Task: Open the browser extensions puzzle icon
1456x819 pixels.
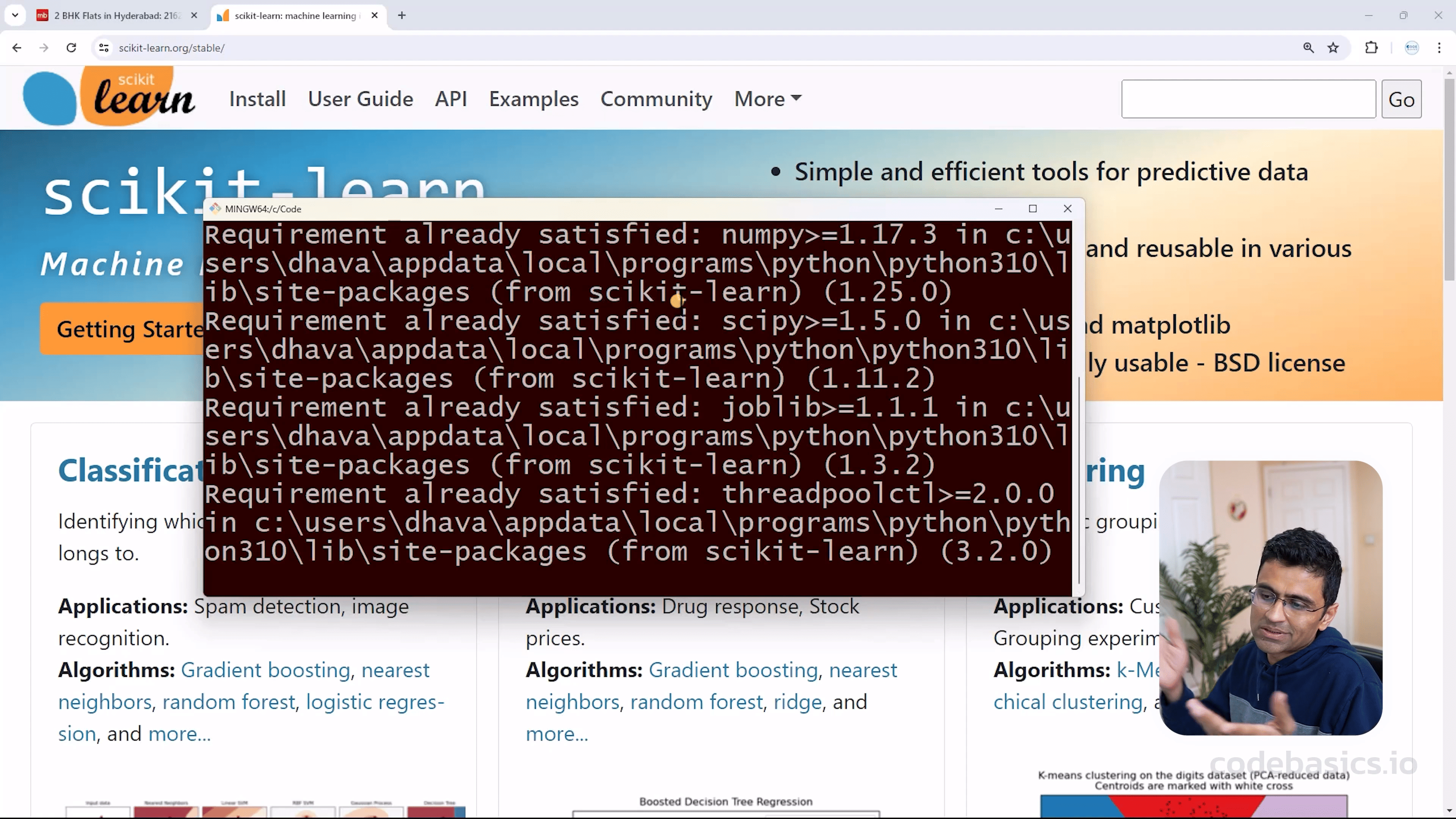Action: [1371, 48]
